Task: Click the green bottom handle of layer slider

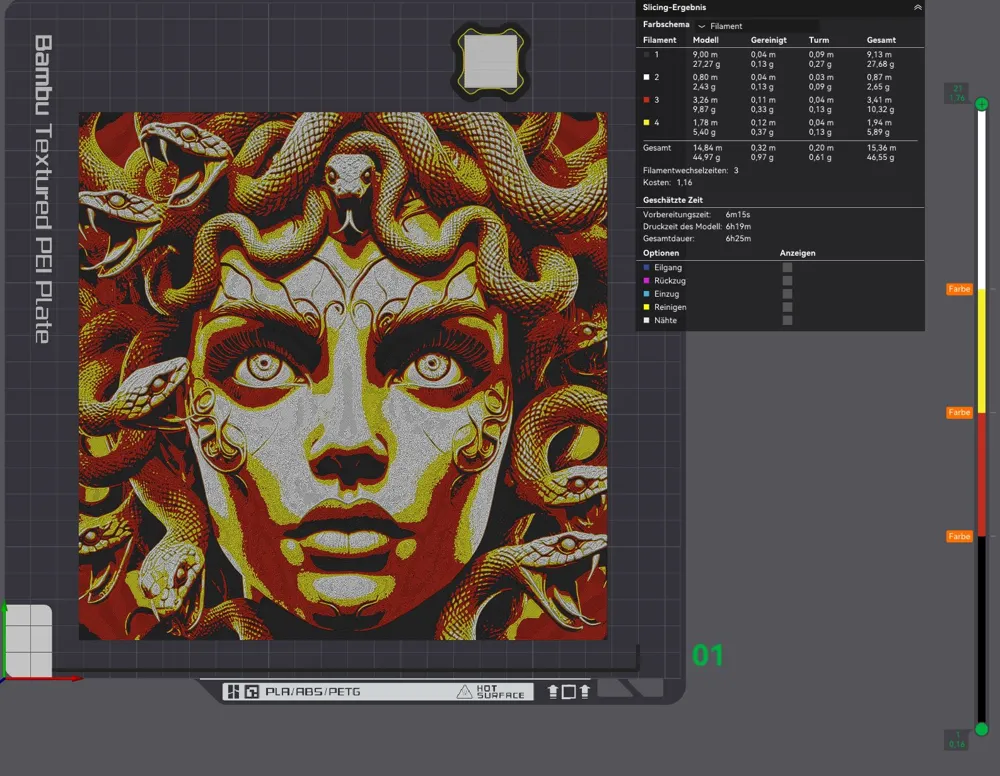Action: click(982, 729)
